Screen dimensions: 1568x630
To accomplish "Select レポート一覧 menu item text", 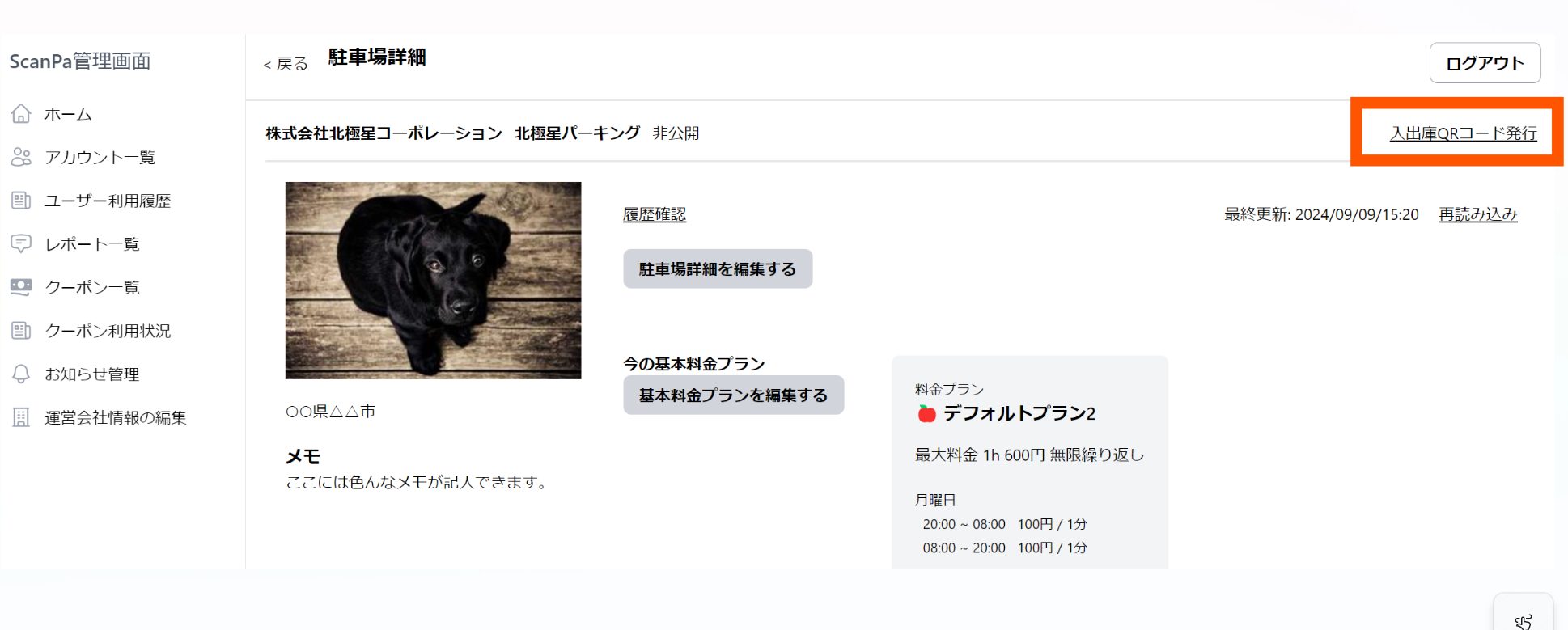I will tap(92, 244).
